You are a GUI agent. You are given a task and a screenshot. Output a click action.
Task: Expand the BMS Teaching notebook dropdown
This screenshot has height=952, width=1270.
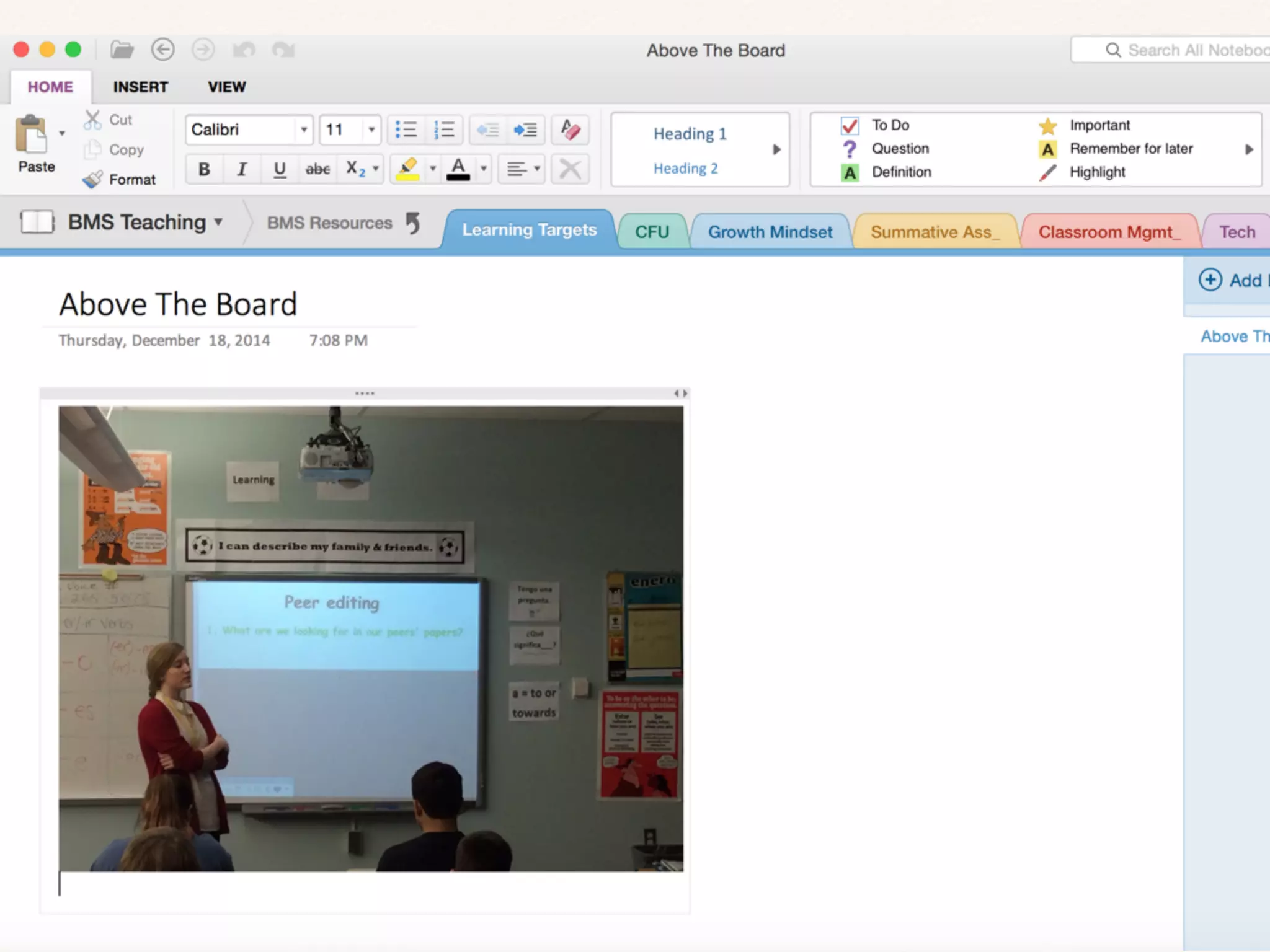[218, 222]
